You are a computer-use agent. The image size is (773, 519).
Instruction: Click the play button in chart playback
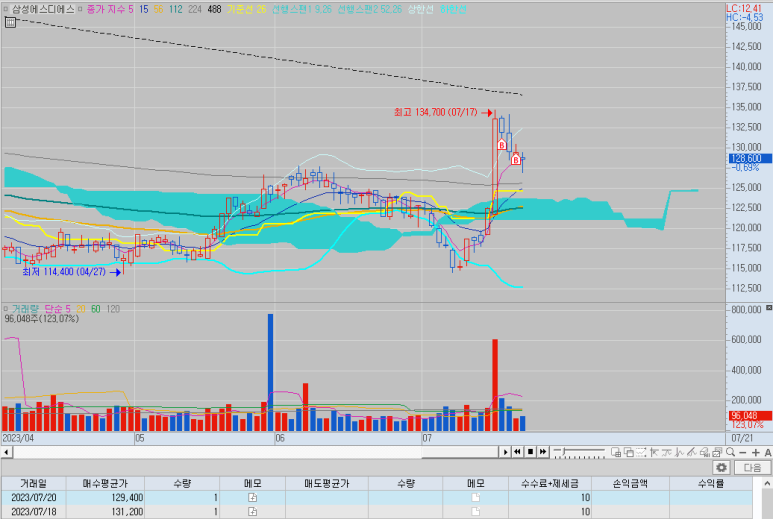505,452
